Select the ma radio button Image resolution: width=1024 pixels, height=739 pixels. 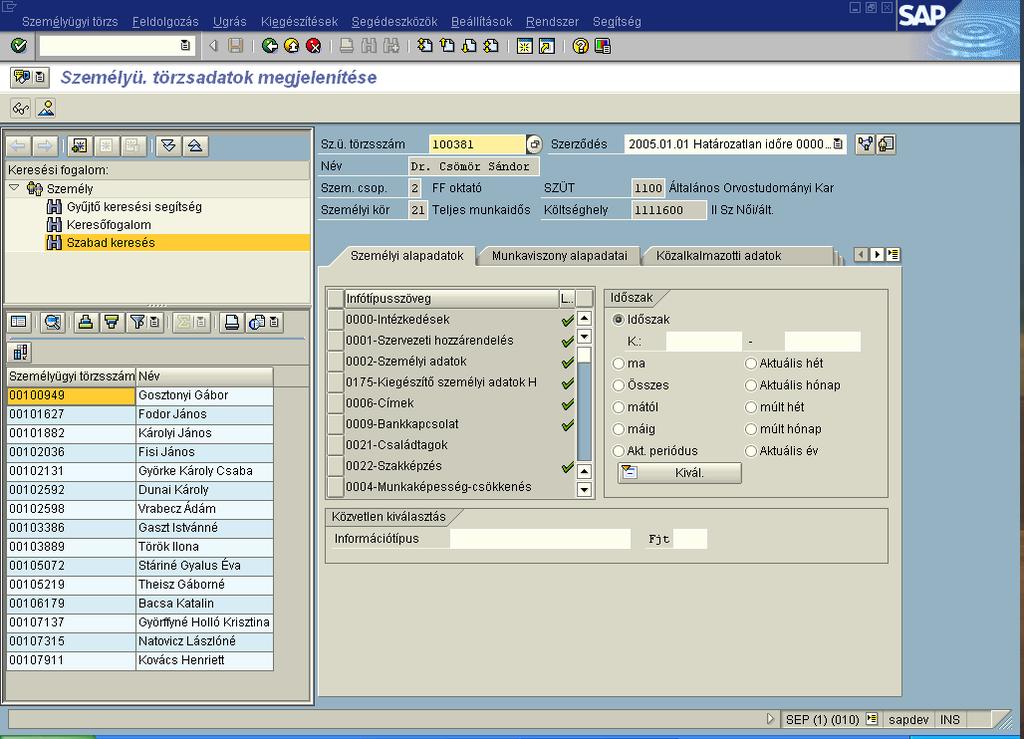tap(618, 364)
